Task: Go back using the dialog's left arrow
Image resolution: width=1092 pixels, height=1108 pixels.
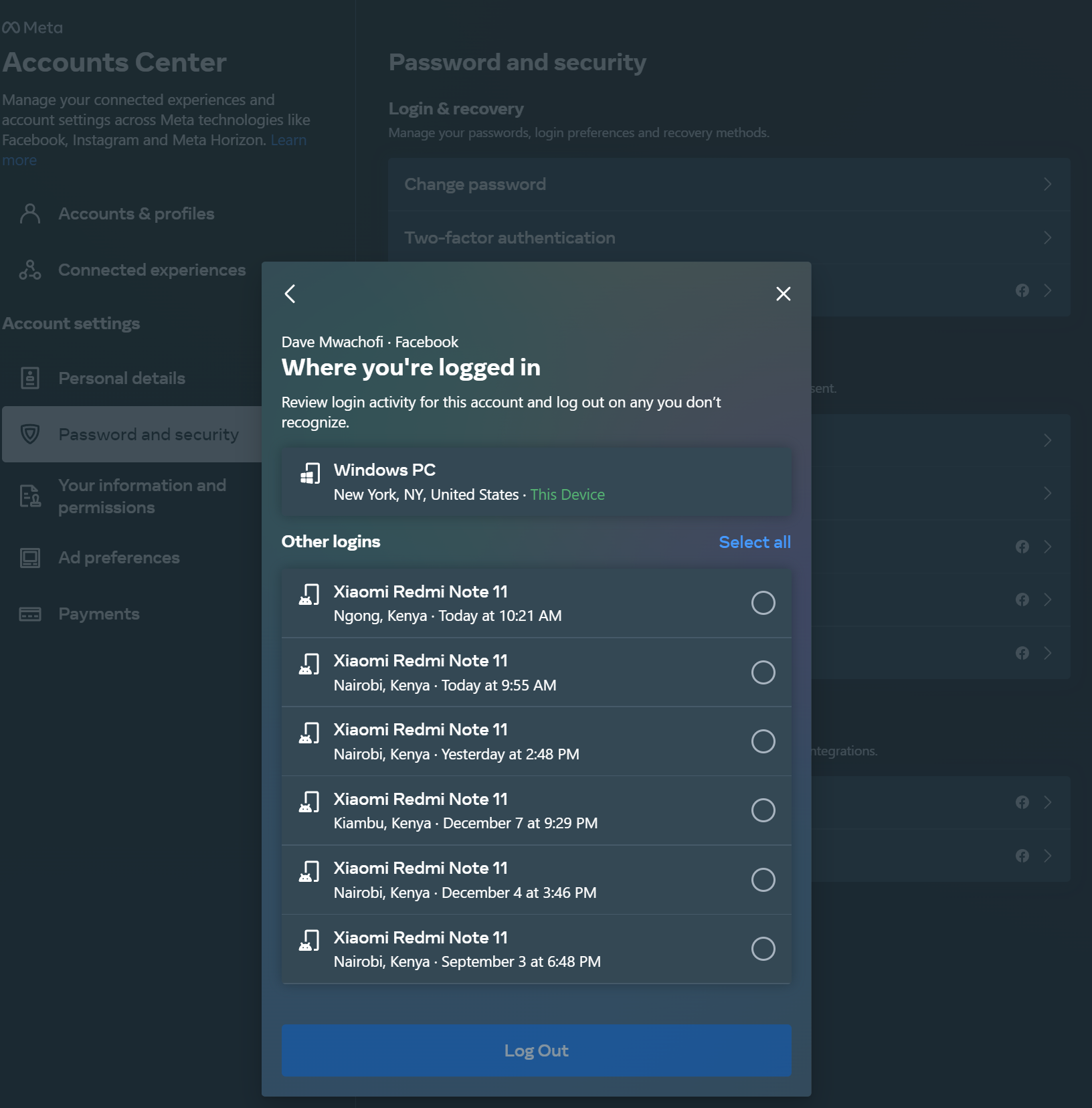Action: pyautogui.click(x=290, y=294)
